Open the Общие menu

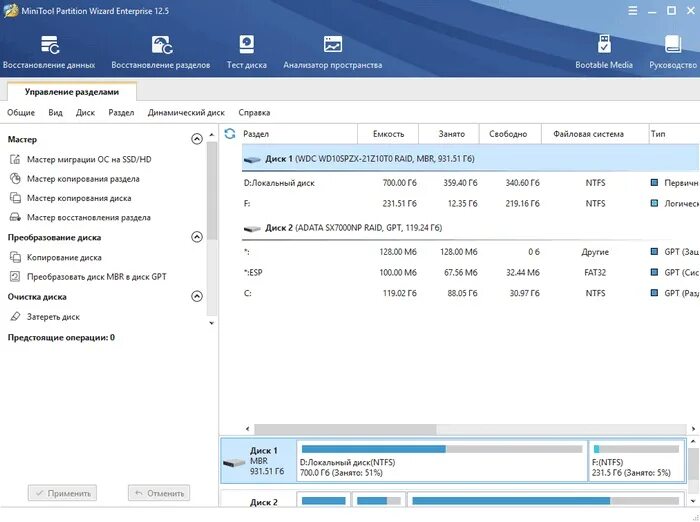coord(21,113)
